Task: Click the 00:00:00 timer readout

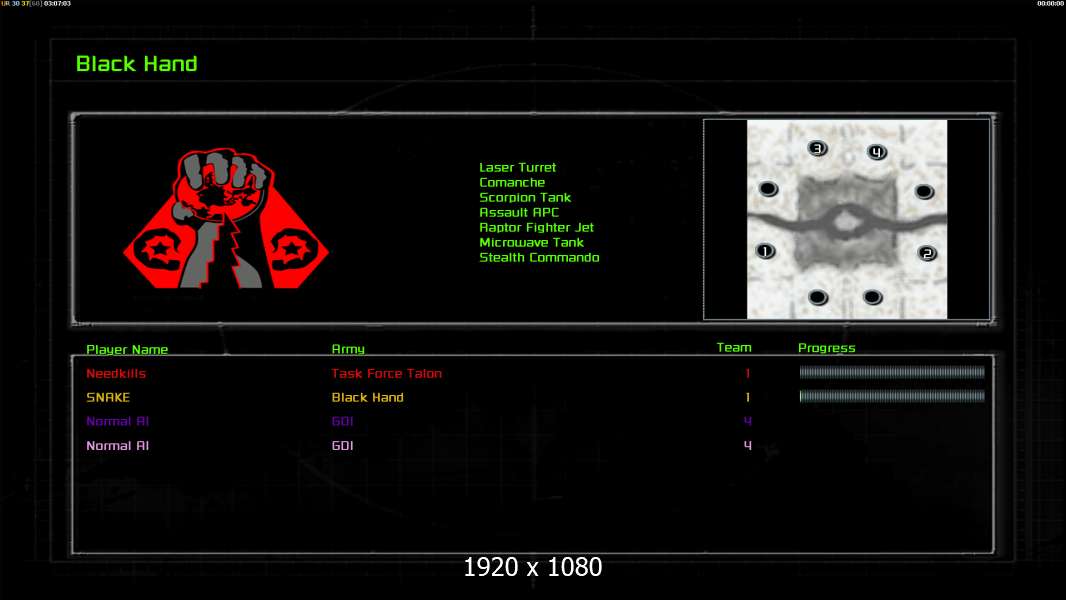Action: (x=1050, y=3)
